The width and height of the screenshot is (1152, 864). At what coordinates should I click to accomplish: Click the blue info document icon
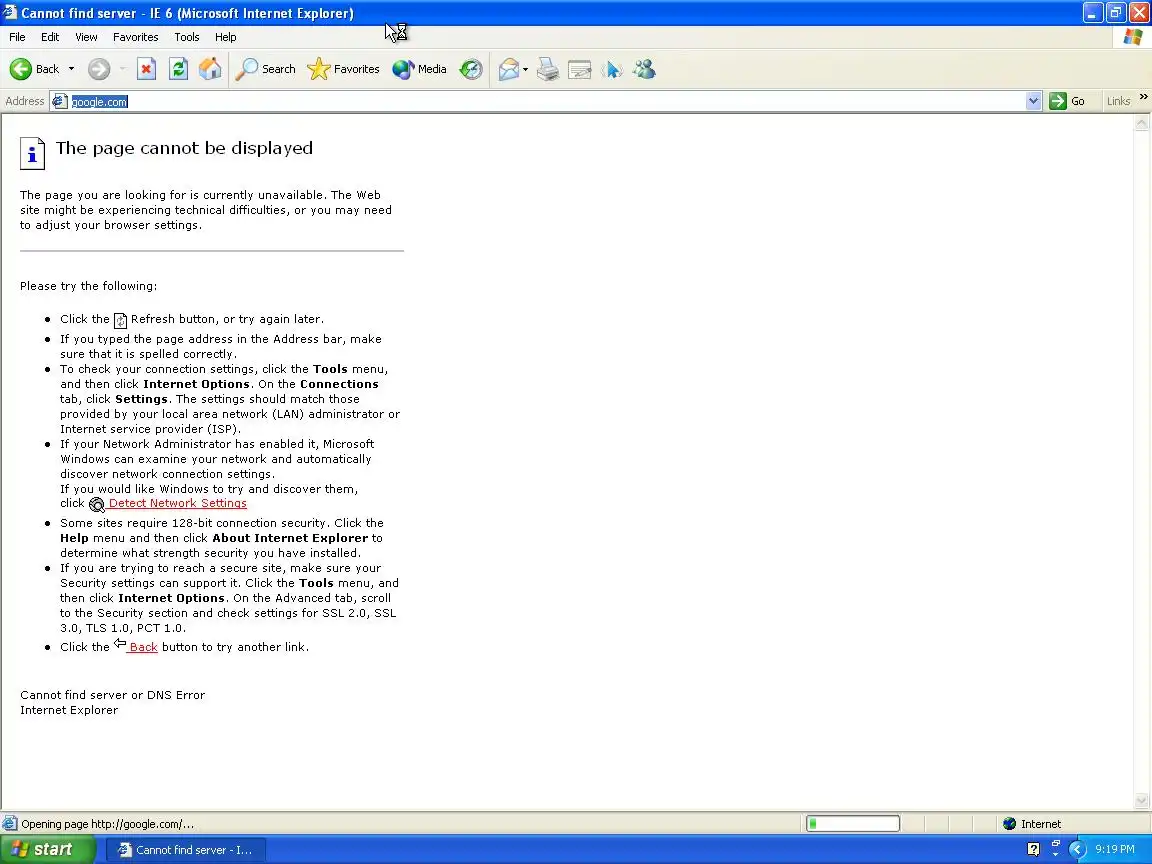point(32,154)
